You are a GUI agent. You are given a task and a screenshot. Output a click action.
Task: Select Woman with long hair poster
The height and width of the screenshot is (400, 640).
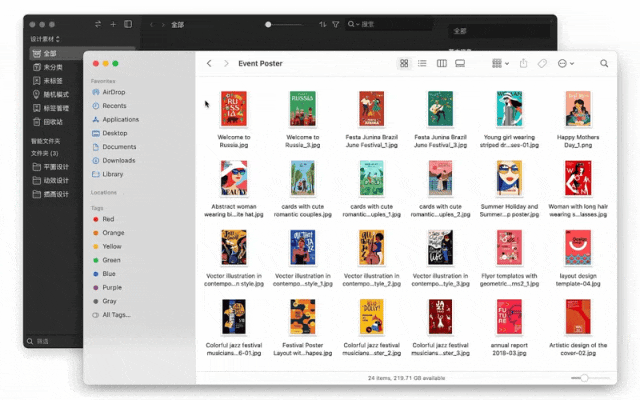click(x=578, y=178)
